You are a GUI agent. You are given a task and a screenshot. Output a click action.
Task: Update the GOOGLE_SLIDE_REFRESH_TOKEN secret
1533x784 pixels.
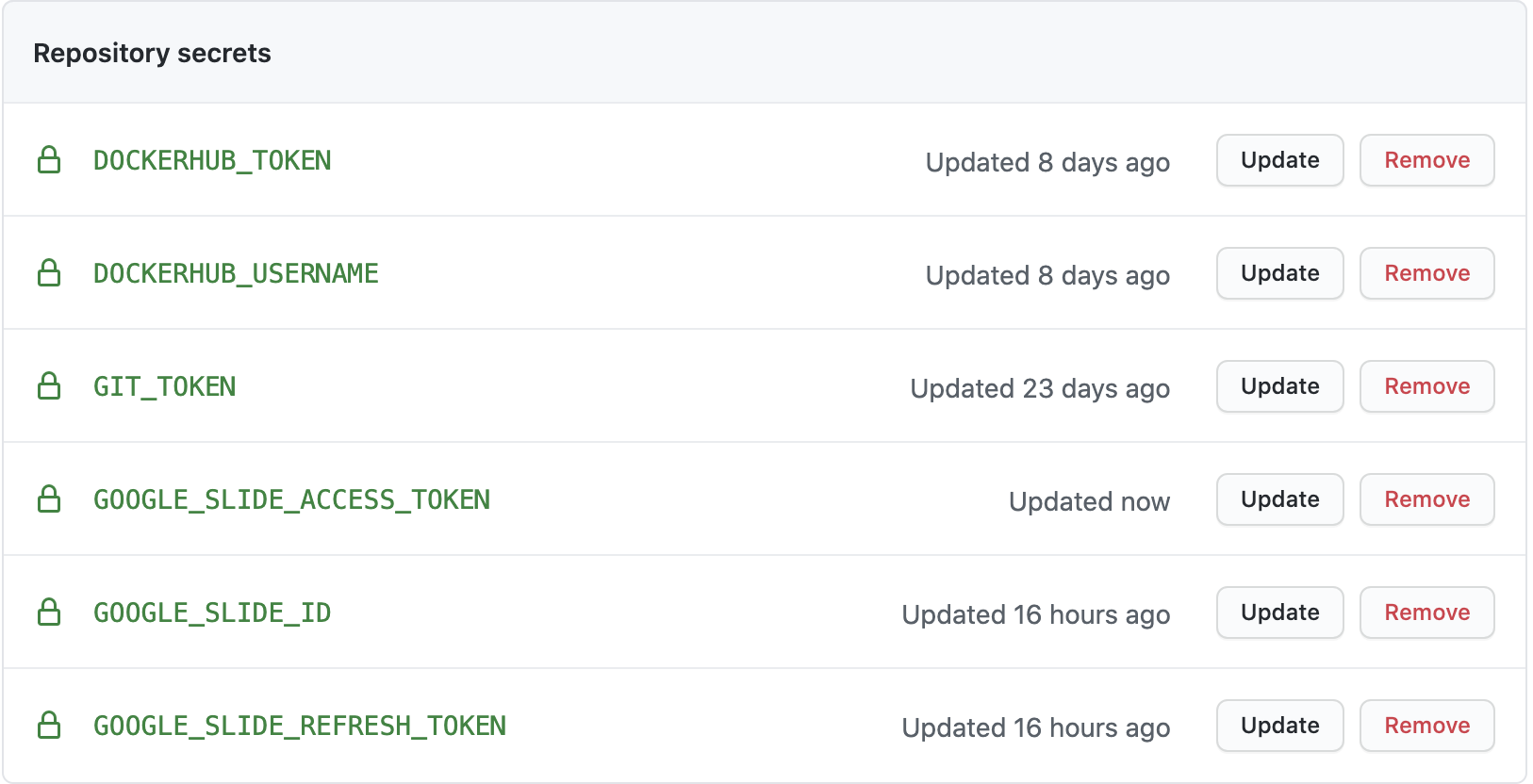1279,726
